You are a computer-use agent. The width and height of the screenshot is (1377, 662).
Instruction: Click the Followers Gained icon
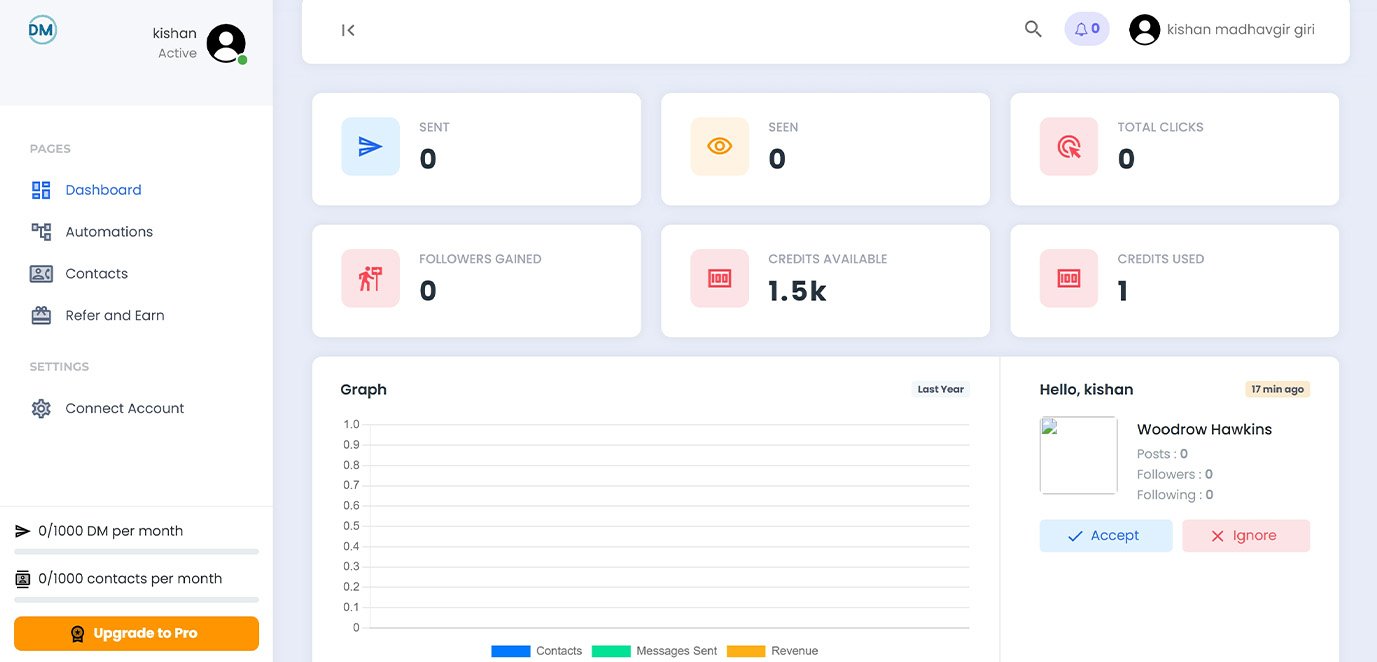370,278
